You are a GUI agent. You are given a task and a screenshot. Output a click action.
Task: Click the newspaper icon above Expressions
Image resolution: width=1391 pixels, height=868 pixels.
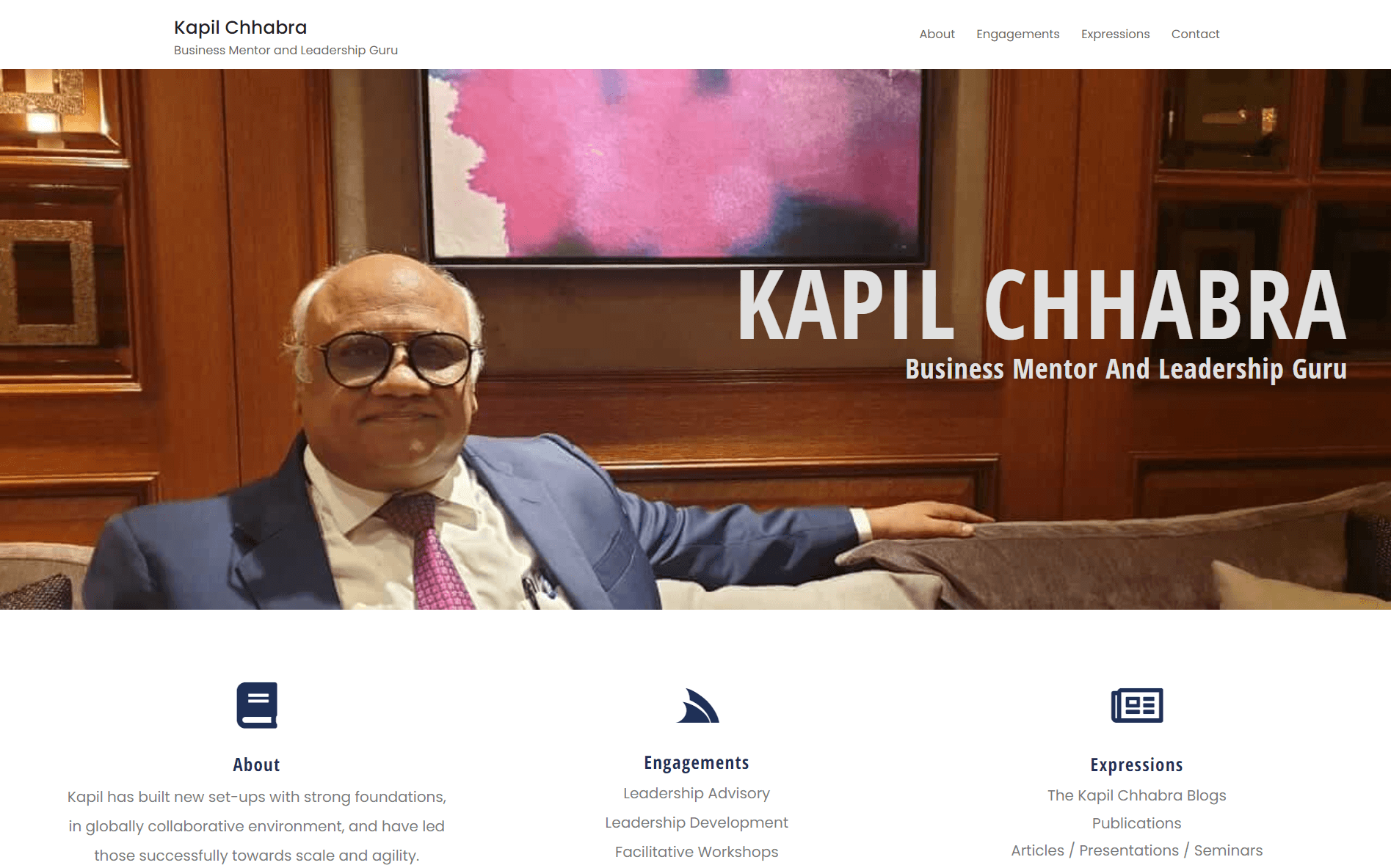[x=1137, y=705]
